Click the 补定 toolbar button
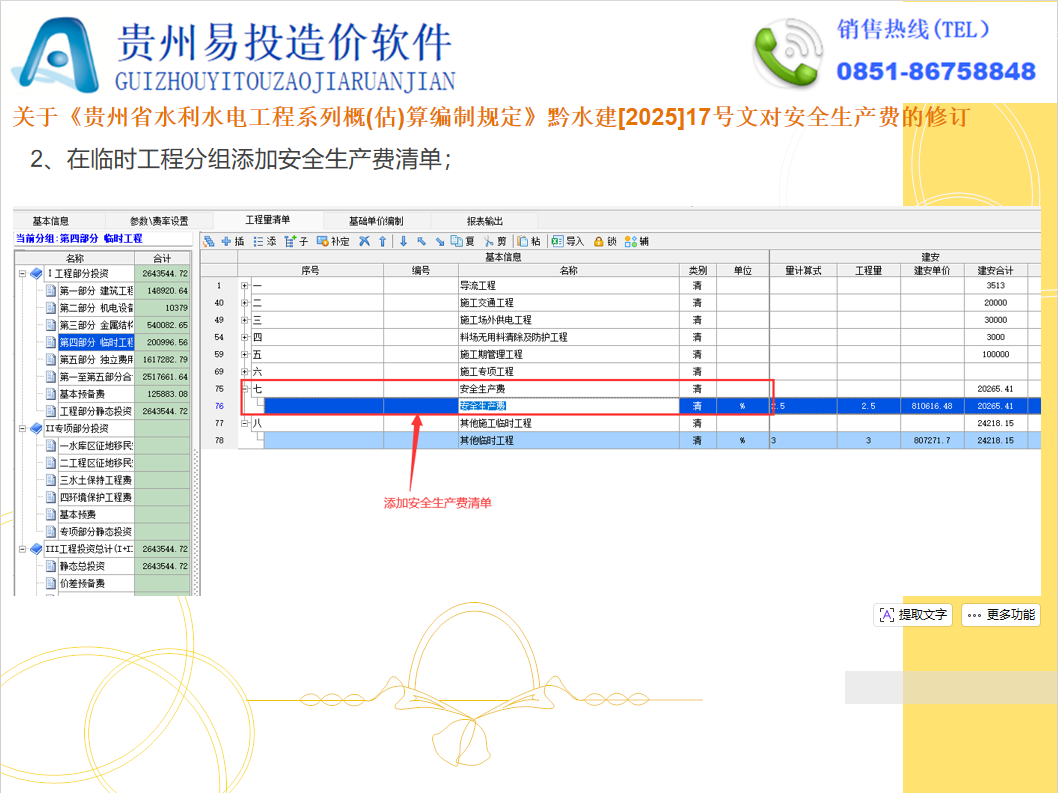This screenshot has height=793, width=1058. pyautogui.click(x=333, y=241)
